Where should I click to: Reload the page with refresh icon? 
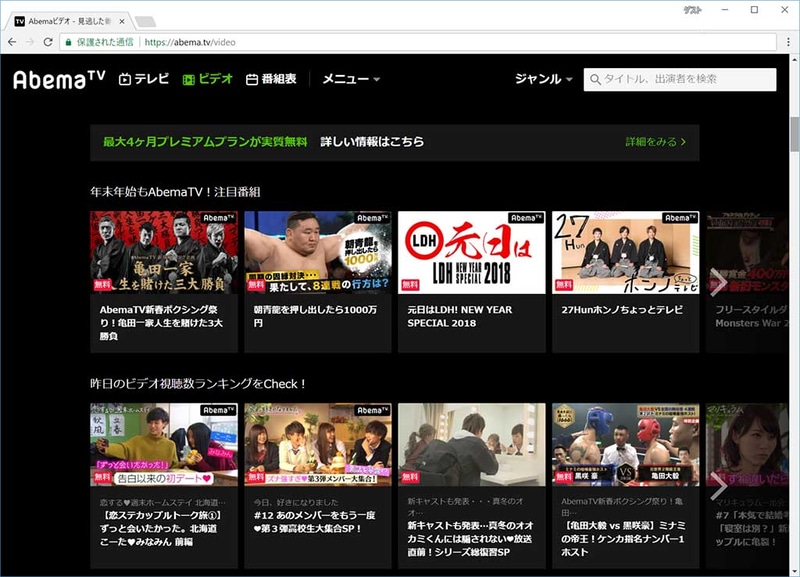[x=48, y=42]
